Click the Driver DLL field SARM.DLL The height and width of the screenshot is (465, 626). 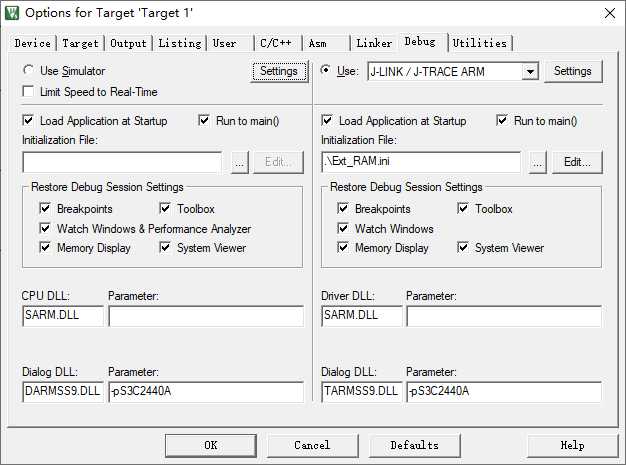click(x=362, y=316)
